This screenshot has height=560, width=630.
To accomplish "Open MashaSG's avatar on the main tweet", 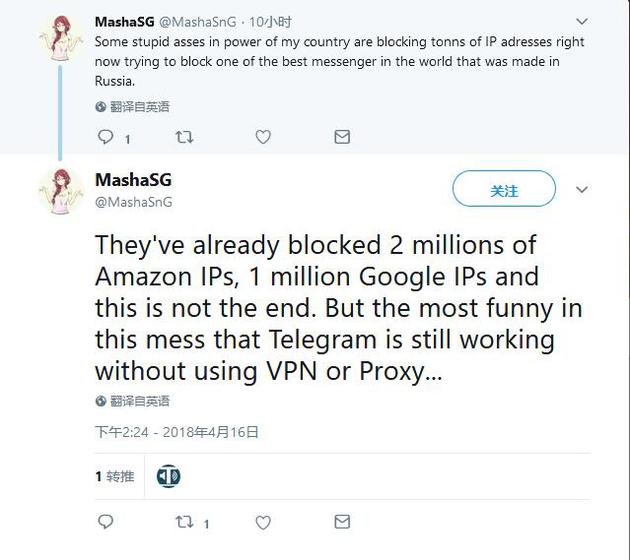I will pos(59,191).
